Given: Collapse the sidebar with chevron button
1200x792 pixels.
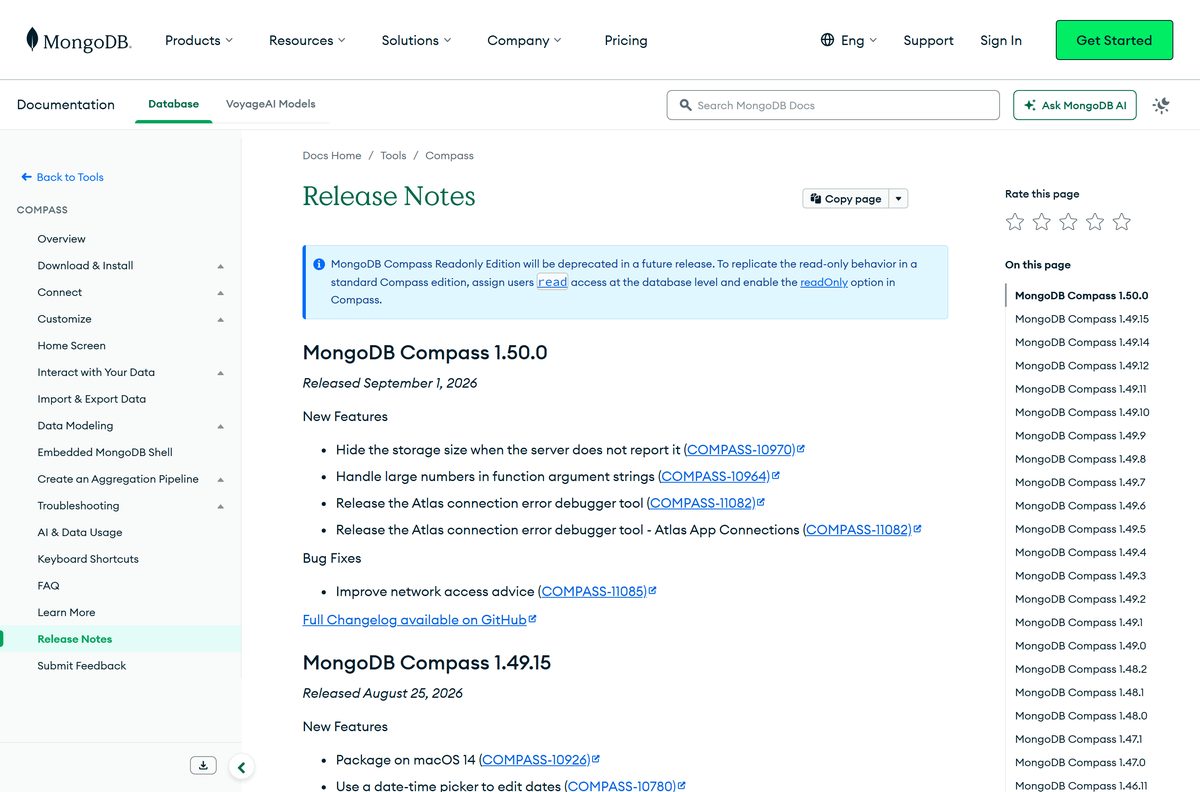Looking at the screenshot, I should click(241, 768).
